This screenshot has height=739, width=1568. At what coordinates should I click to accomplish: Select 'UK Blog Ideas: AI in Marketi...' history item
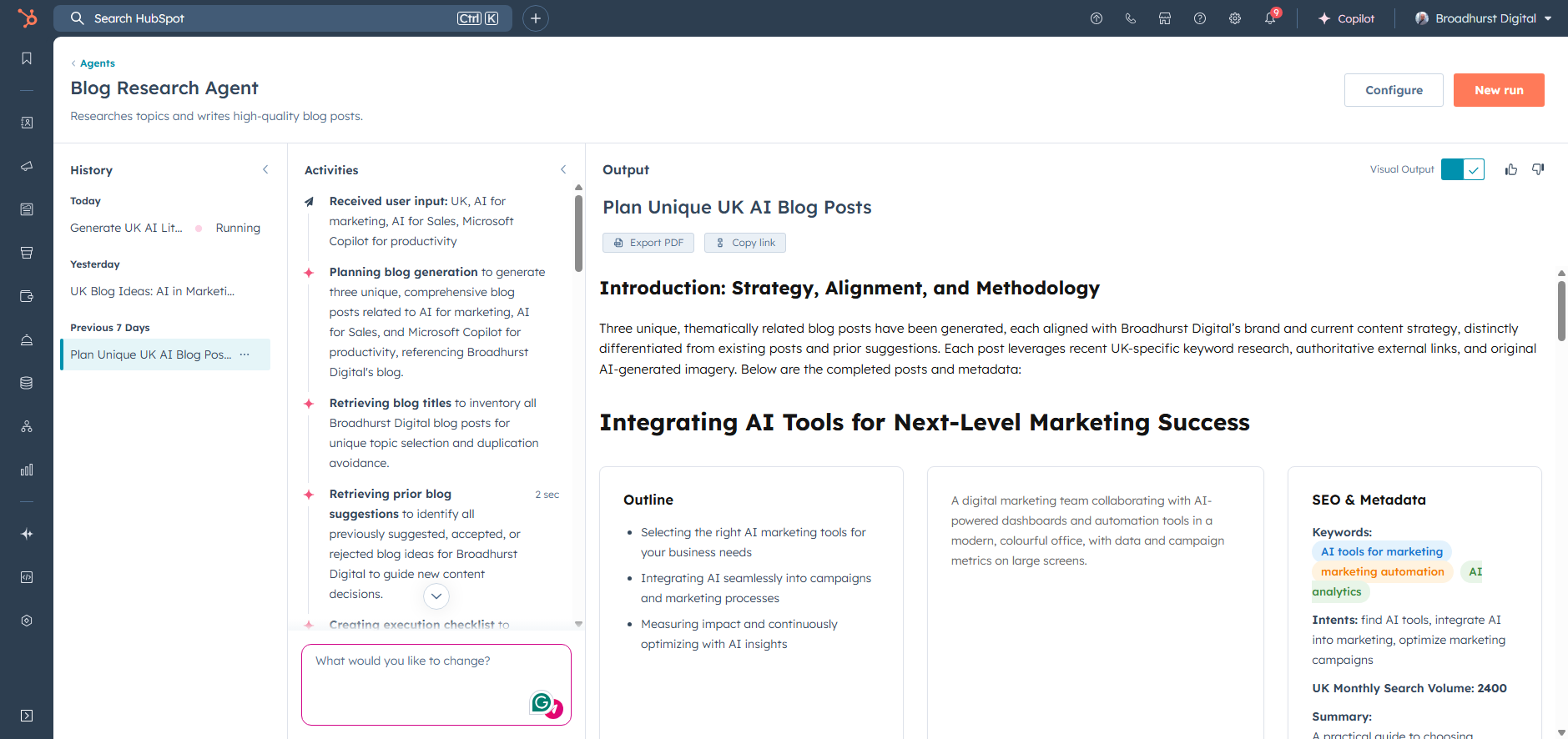pyautogui.click(x=165, y=291)
